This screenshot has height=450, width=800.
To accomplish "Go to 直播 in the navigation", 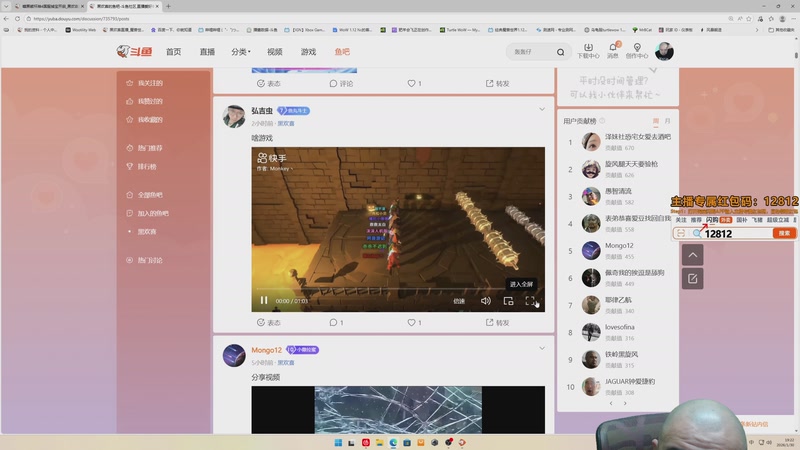I will point(207,52).
